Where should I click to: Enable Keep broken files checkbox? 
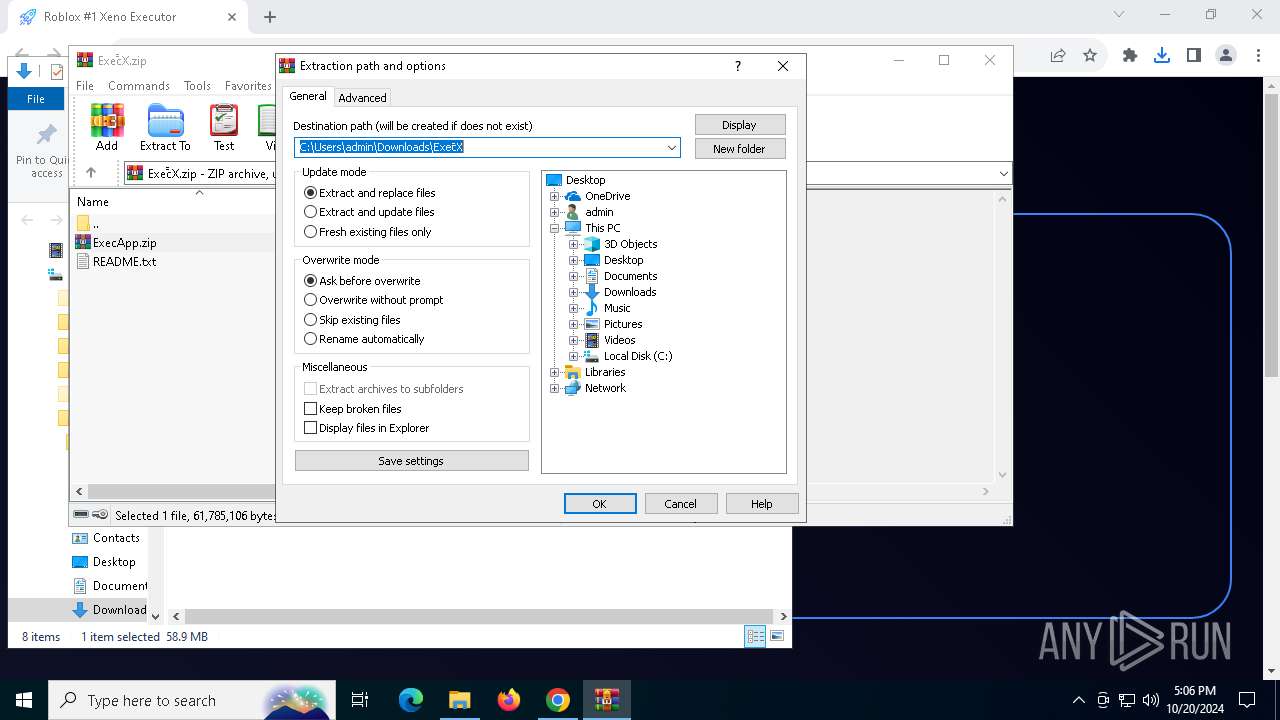click(310, 409)
